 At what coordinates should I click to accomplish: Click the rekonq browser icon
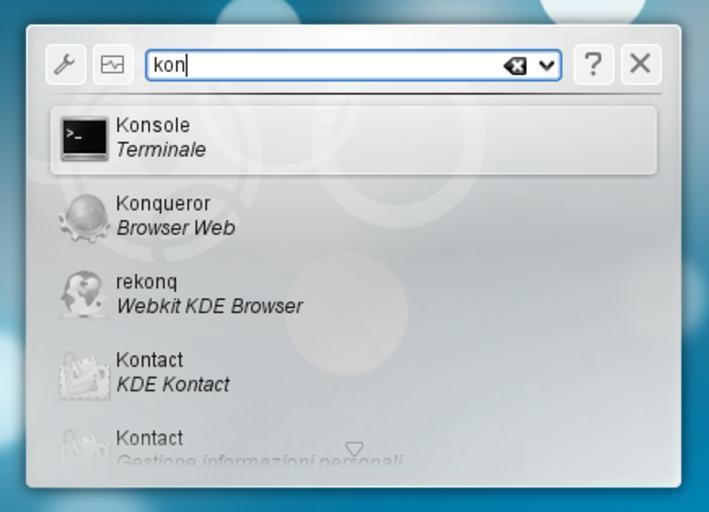(x=84, y=295)
